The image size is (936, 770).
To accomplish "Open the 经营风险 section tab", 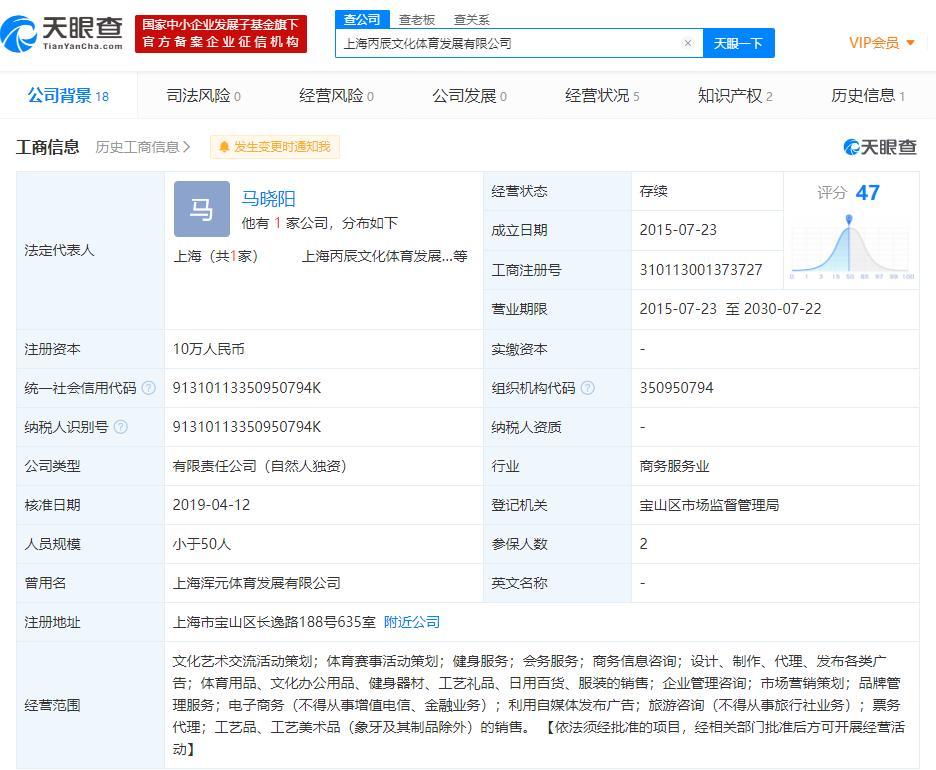I will [x=337, y=96].
